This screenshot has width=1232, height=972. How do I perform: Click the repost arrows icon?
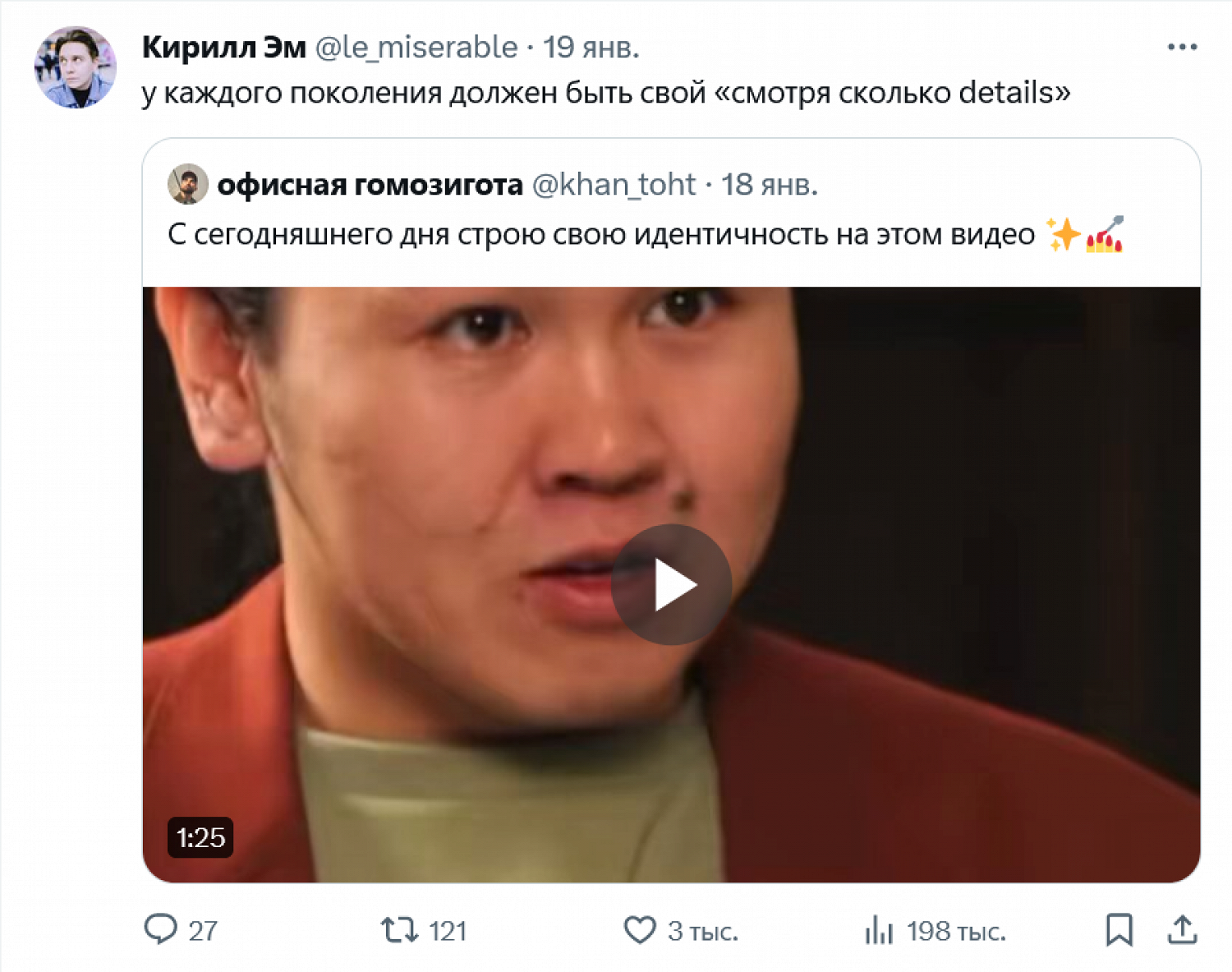pos(399,930)
